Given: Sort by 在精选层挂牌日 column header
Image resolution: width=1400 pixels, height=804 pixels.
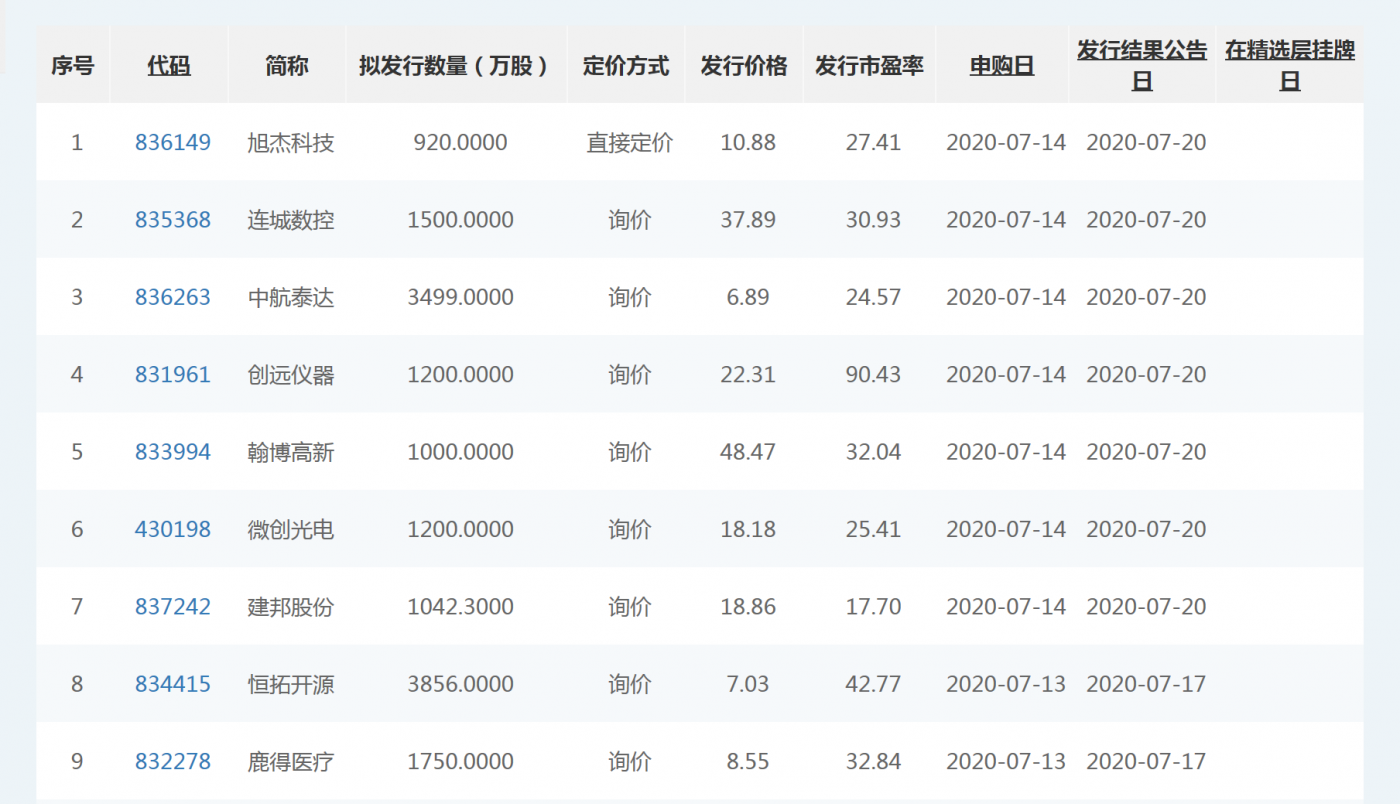Looking at the screenshot, I should tap(1290, 66).
